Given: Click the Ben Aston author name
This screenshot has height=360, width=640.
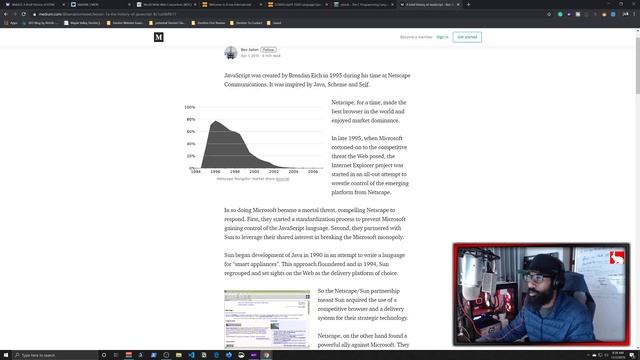Looking at the screenshot, I should pos(249,49).
